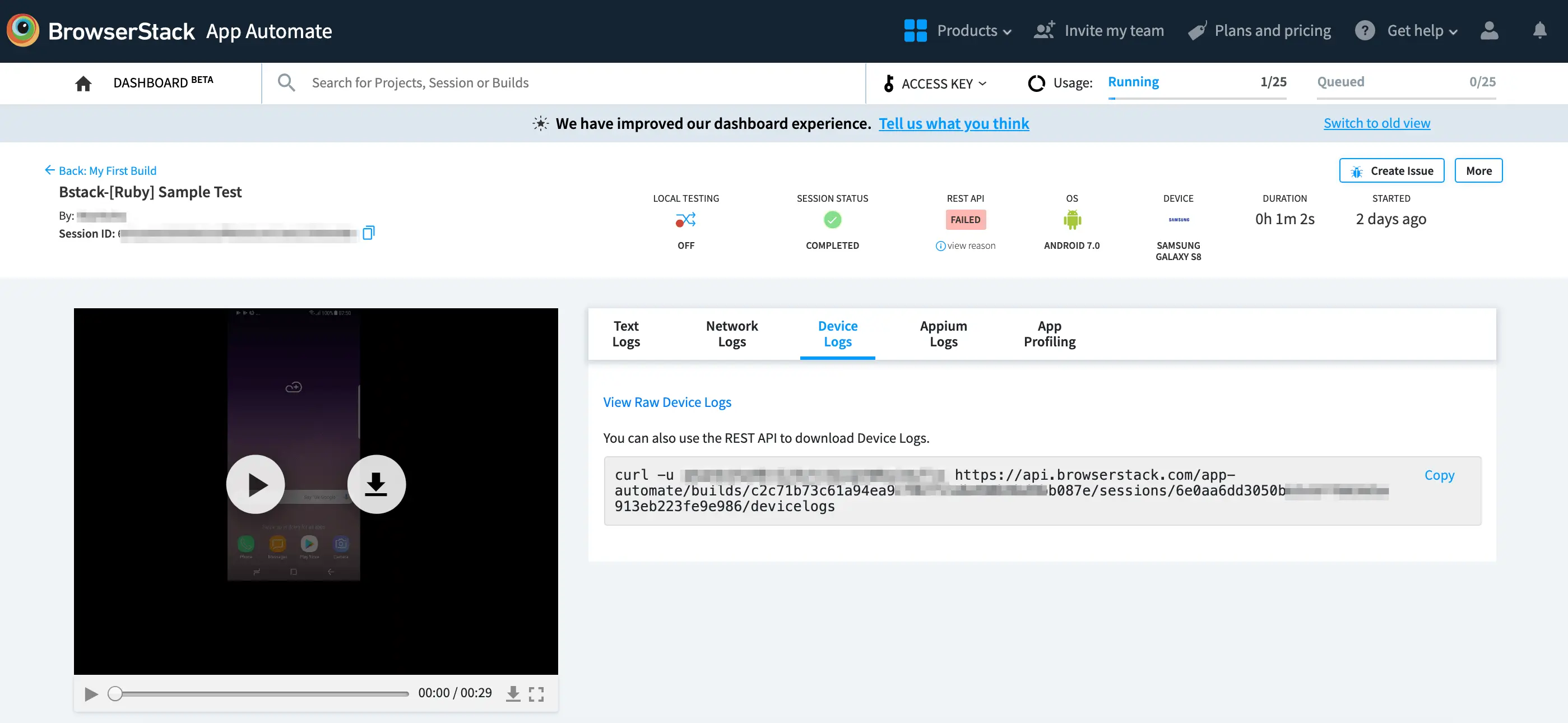Copy session ID using clipboard icon
This screenshot has width=1568, height=723.
(x=368, y=233)
